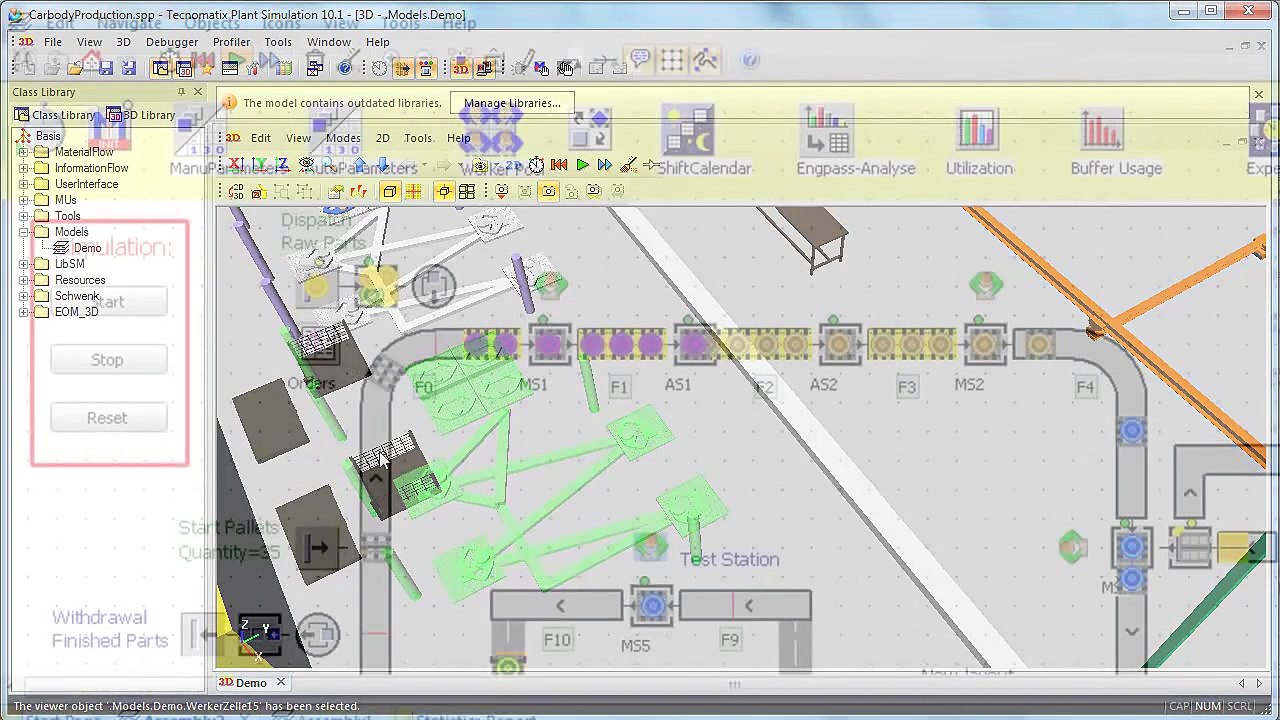The image size is (1280, 720).
Task: Toggle the yellow cube display mode
Action: pos(390,192)
